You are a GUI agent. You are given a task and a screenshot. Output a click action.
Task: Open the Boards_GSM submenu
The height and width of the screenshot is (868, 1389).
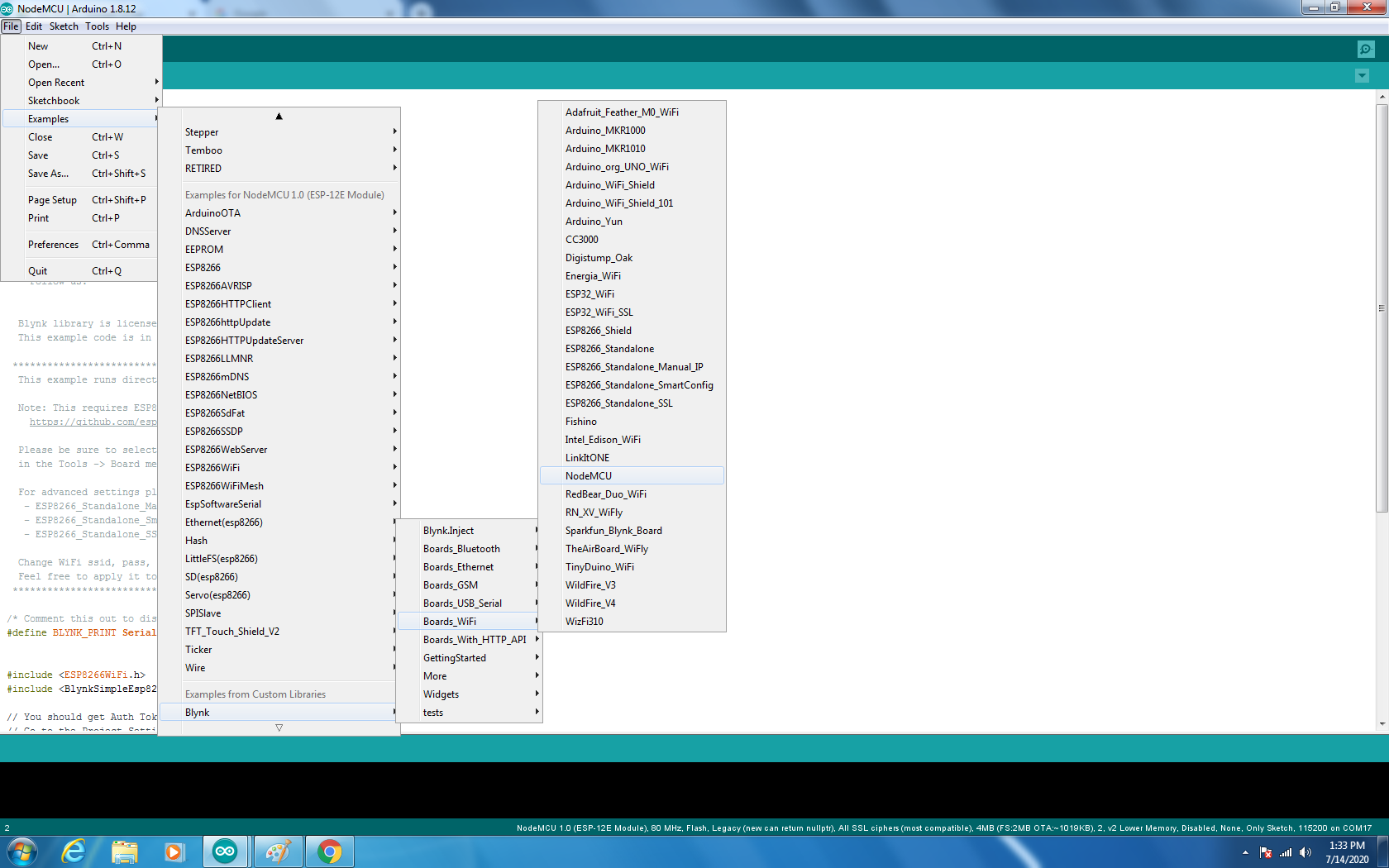point(470,585)
